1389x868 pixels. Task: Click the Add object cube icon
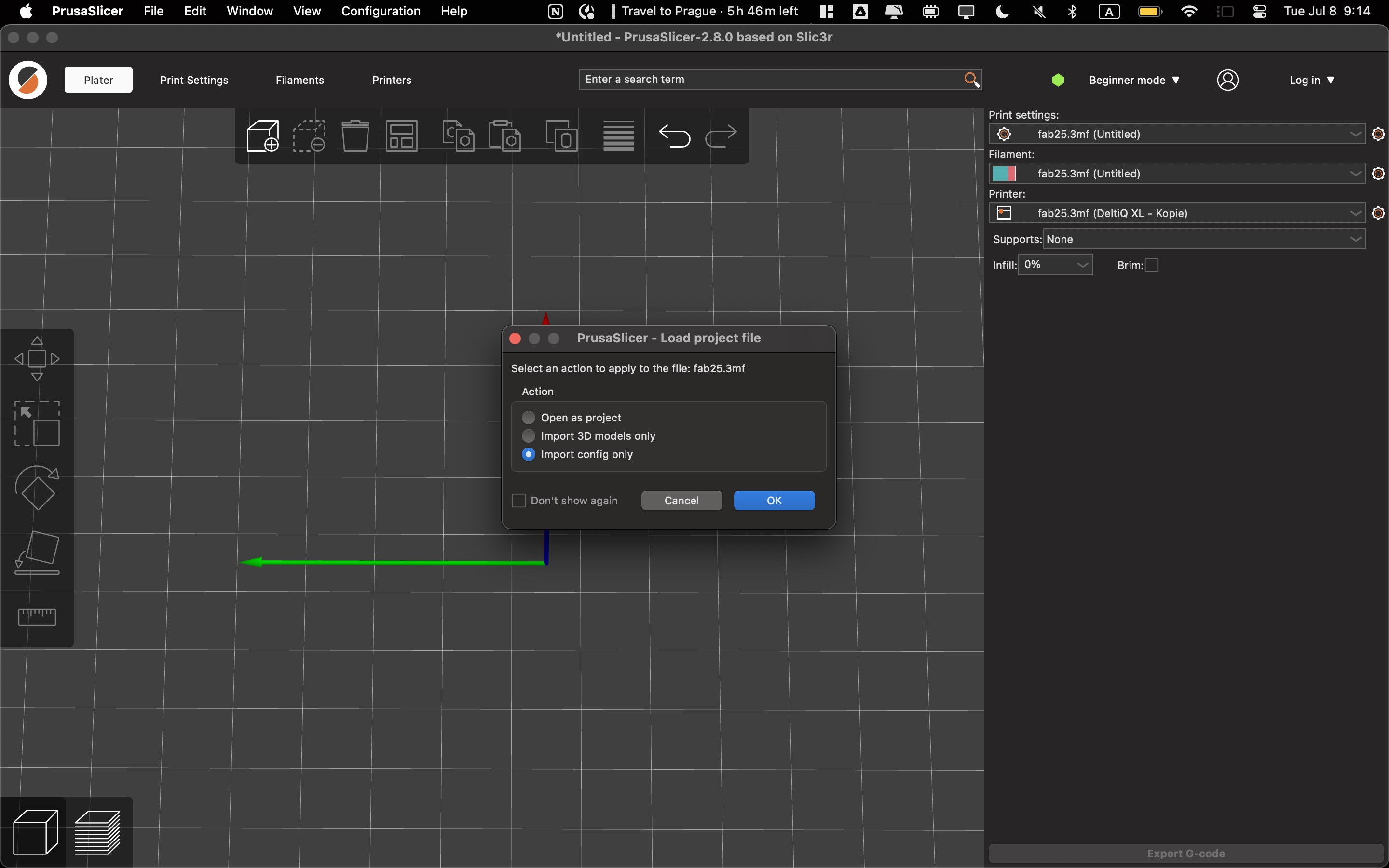(x=263, y=136)
